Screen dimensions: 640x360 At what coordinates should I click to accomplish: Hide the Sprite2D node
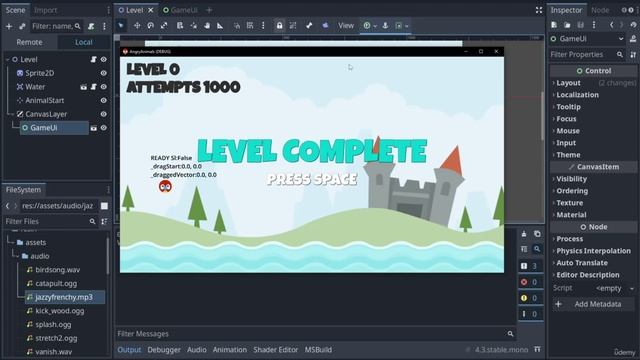click(104, 73)
